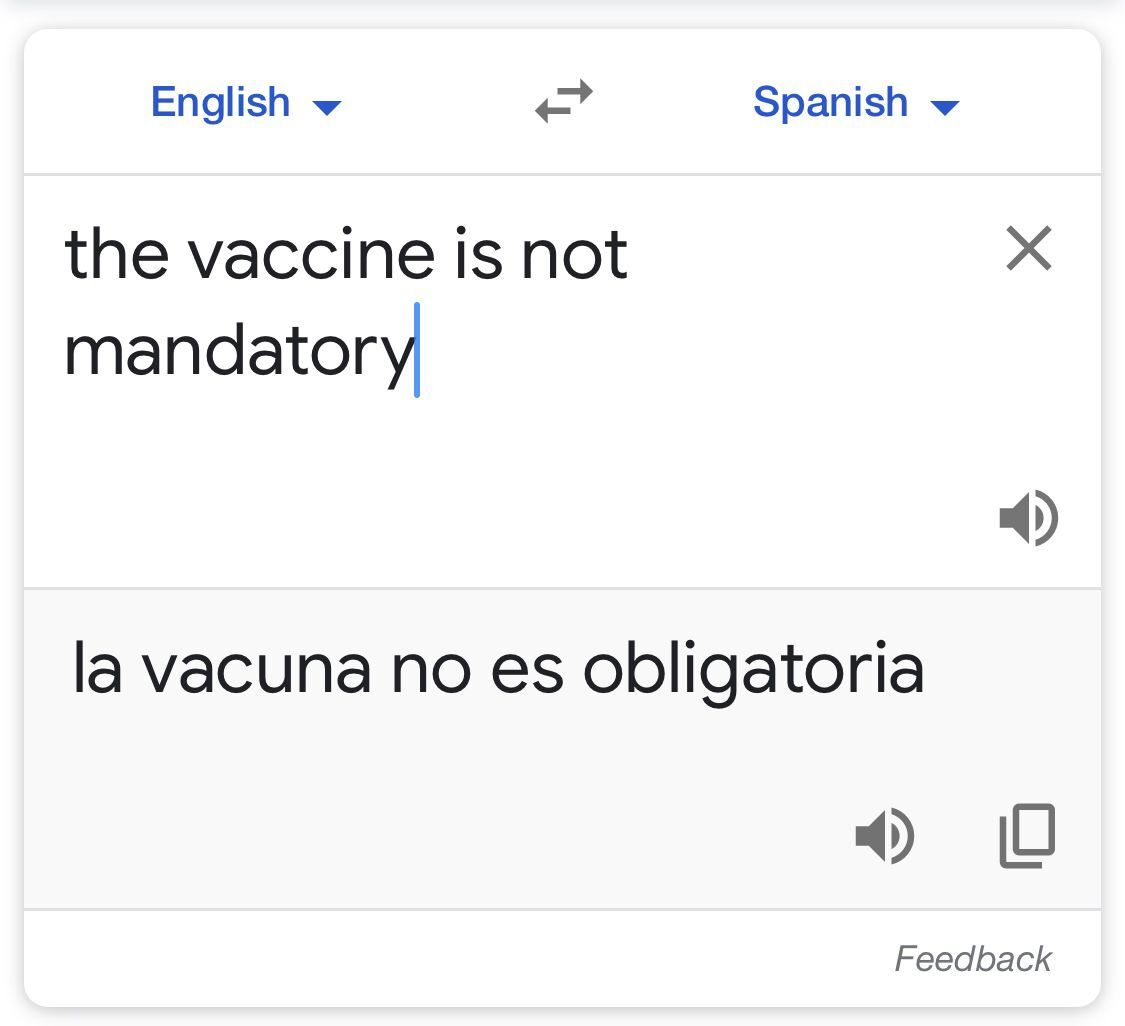Click the translated text "la vacuna no es obligatoria"
Viewport: 1125px width, 1026px height.
pos(498,669)
